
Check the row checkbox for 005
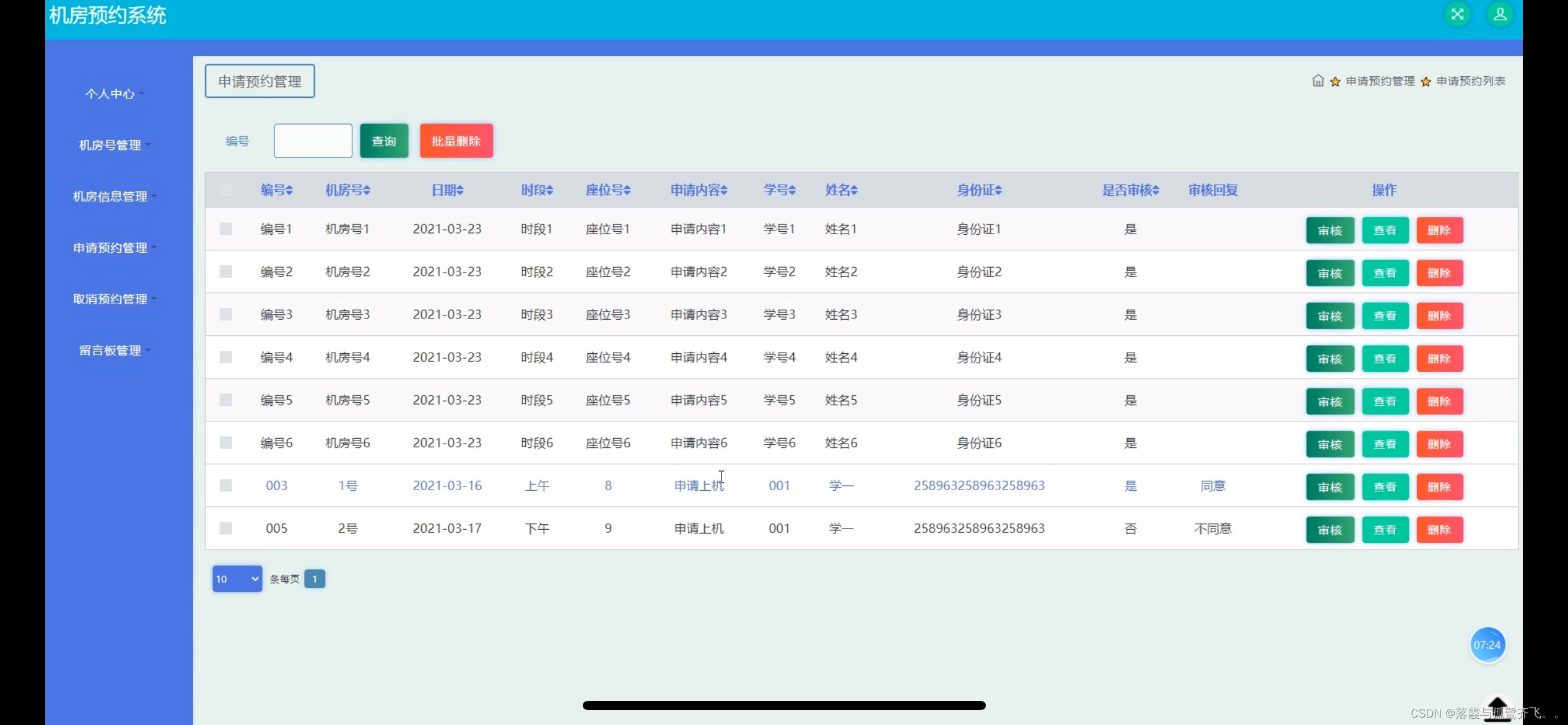click(226, 529)
